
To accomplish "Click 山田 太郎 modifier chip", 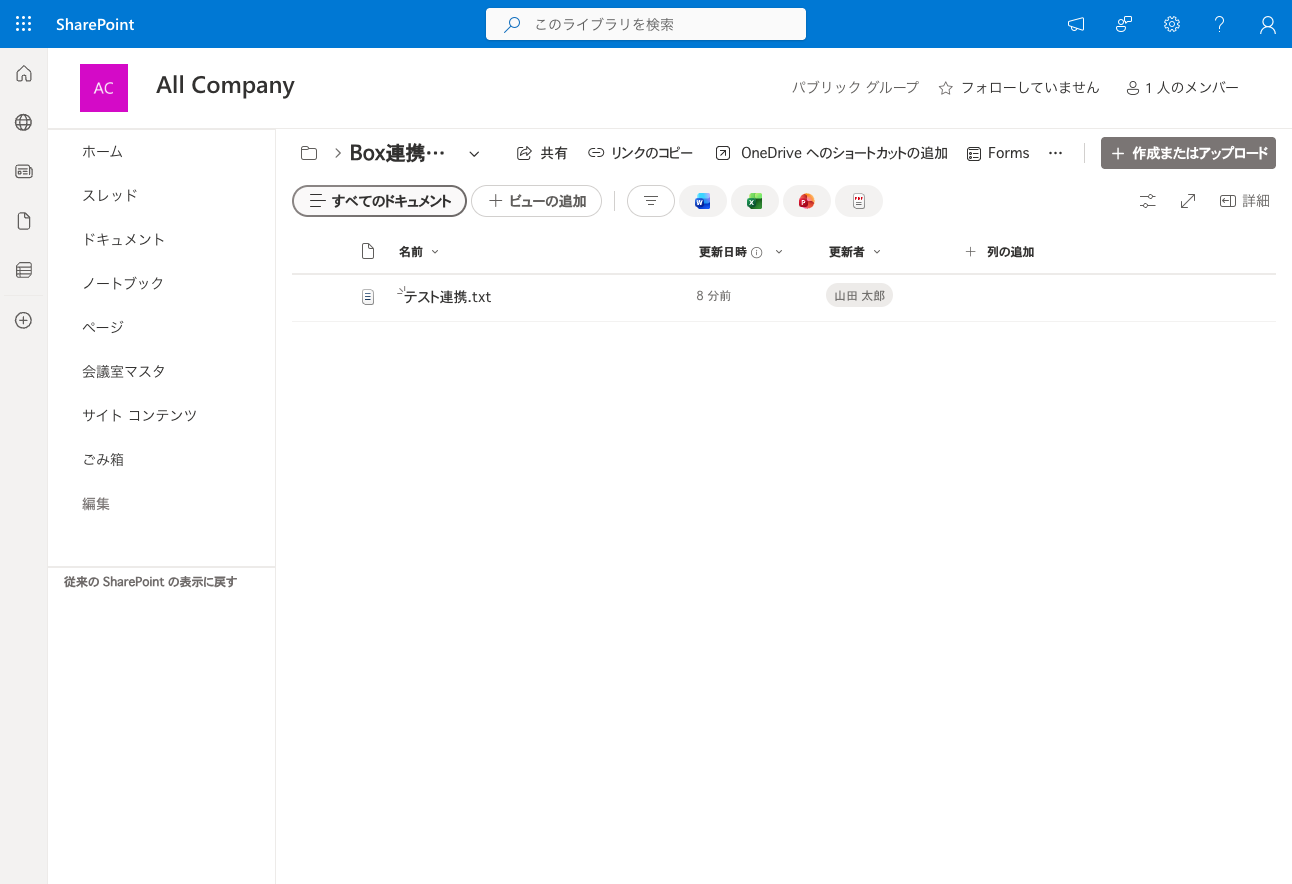I will [859, 296].
